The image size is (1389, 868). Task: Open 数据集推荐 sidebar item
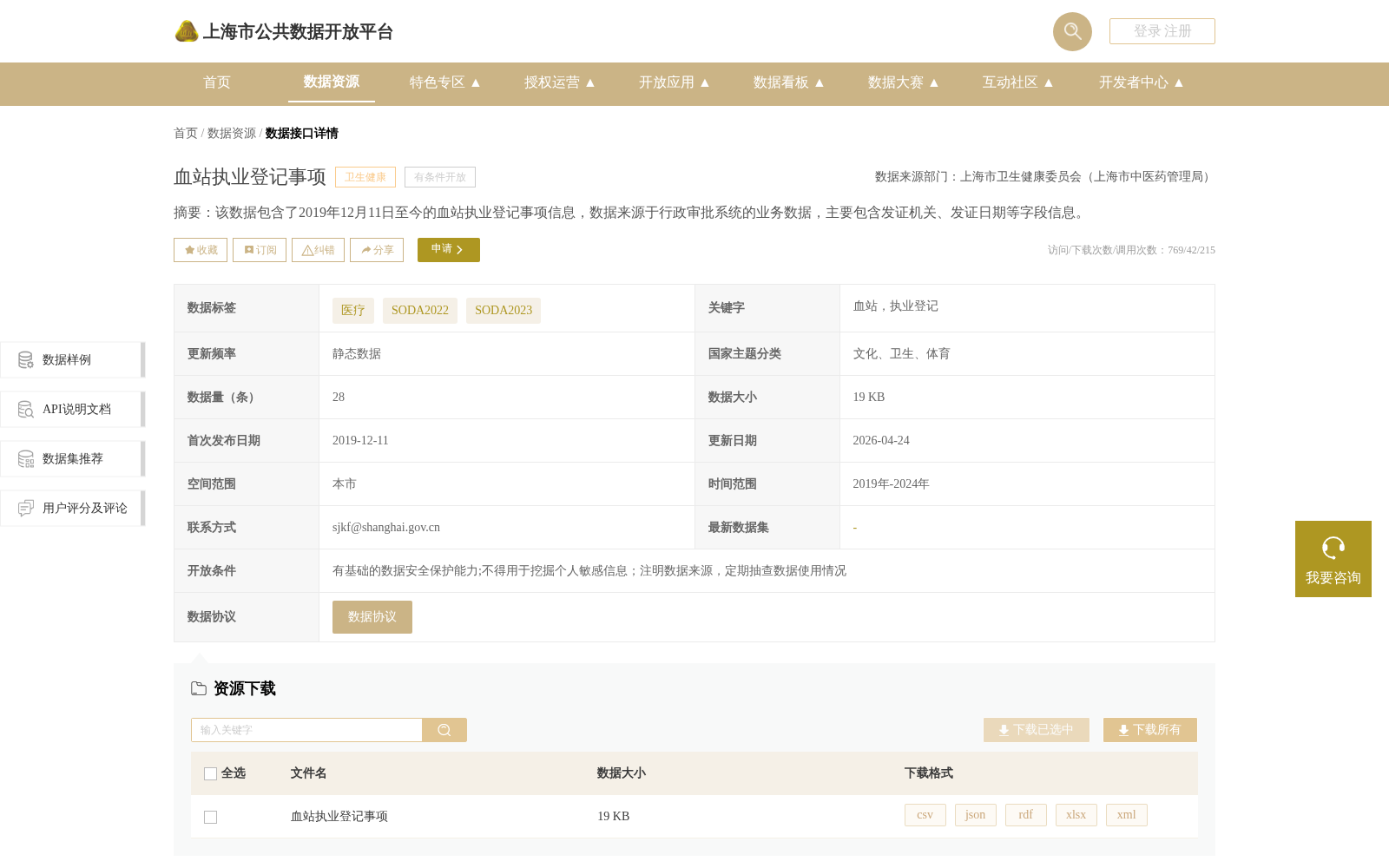(73, 458)
